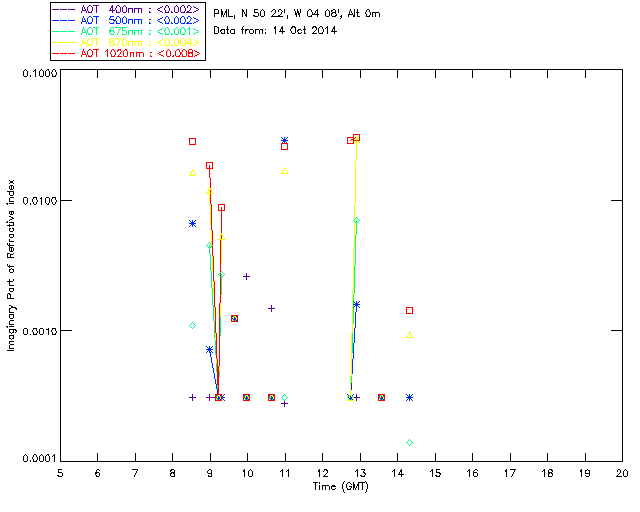Click the '5' x-axis tick label

tap(60, 473)
